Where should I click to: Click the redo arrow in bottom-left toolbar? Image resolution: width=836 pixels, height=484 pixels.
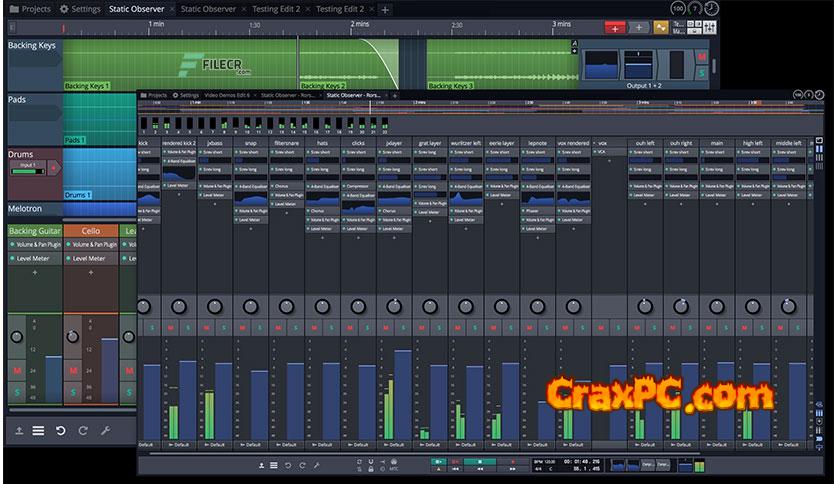[82, 431]
